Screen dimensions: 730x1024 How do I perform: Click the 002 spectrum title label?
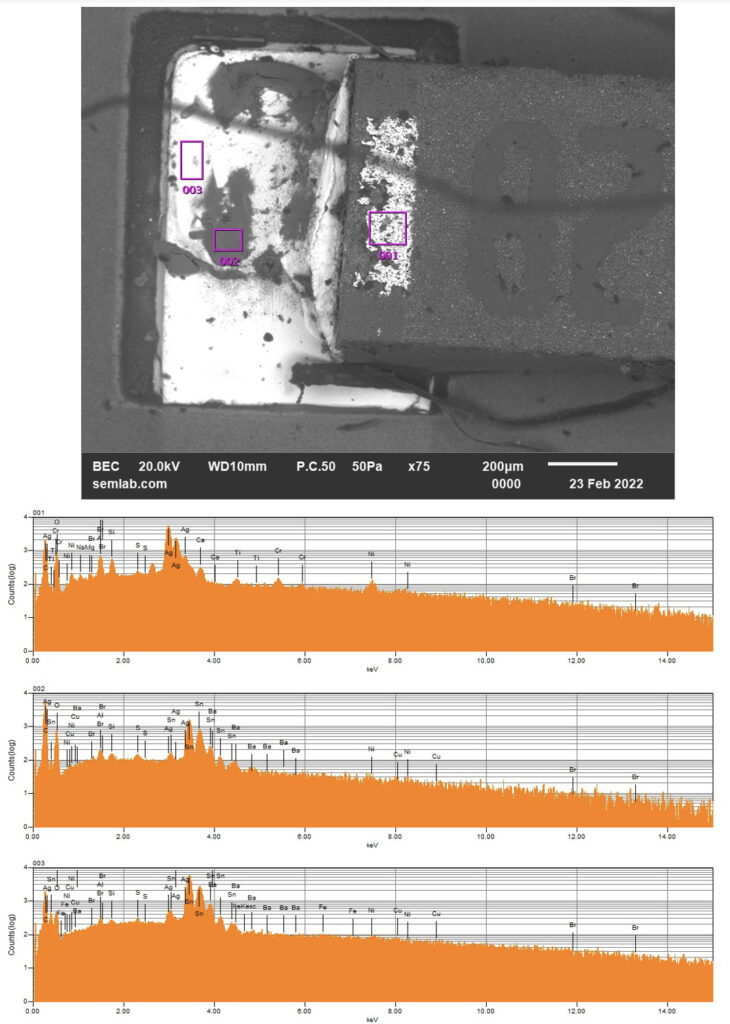(x=39, y=690)
